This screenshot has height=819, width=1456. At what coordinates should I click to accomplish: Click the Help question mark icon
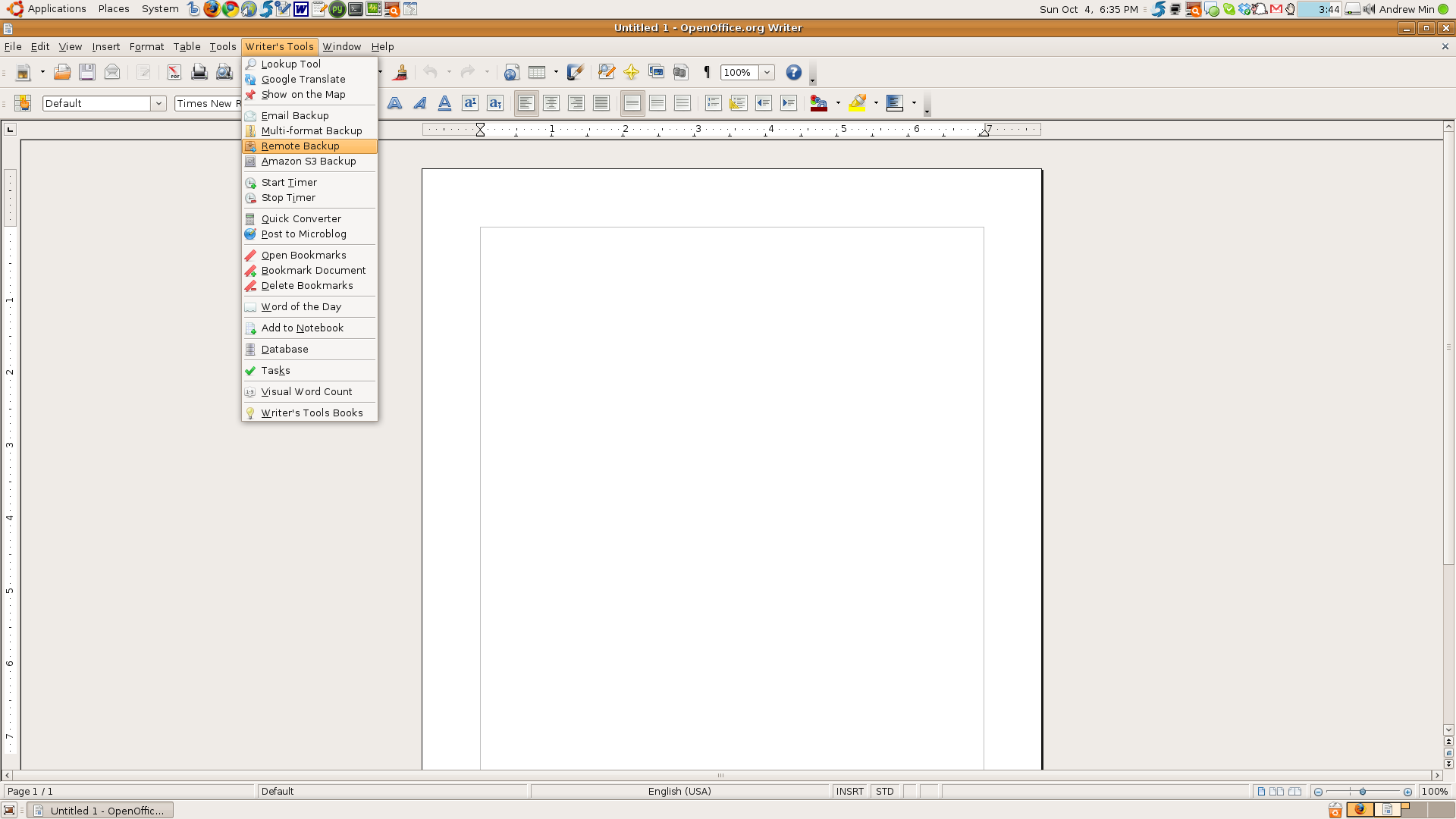point(793,72)
